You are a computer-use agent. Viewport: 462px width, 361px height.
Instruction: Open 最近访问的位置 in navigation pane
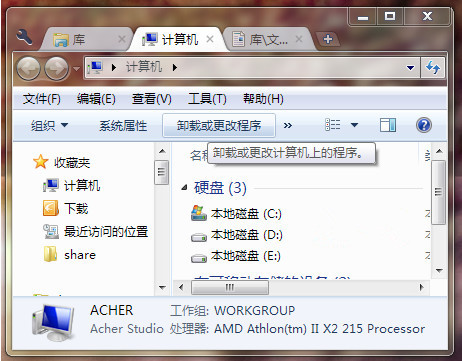point(106,232)
